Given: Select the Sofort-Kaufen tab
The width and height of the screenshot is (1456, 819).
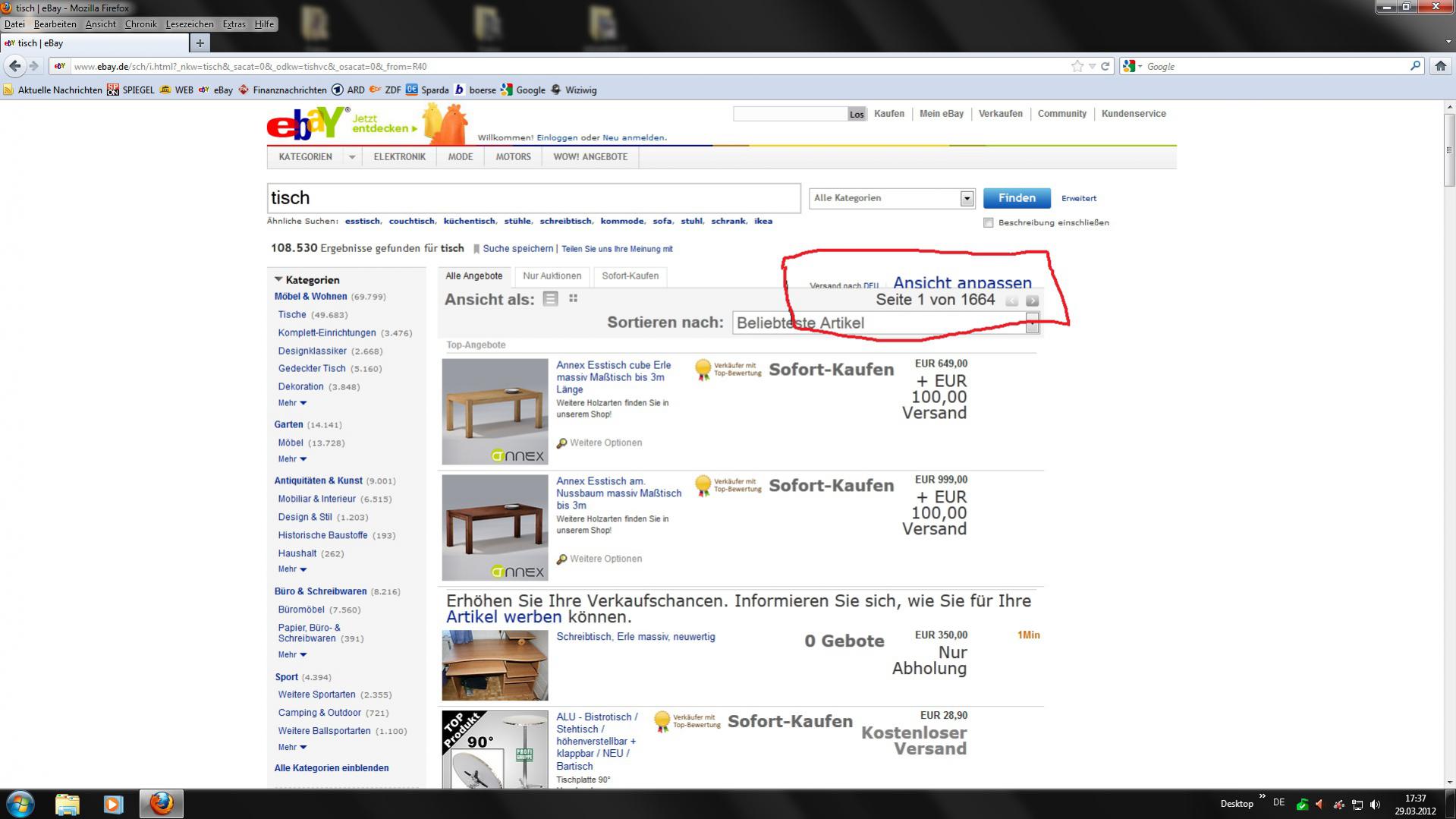Looking at the screenshot, I should [x=631, y=276].
